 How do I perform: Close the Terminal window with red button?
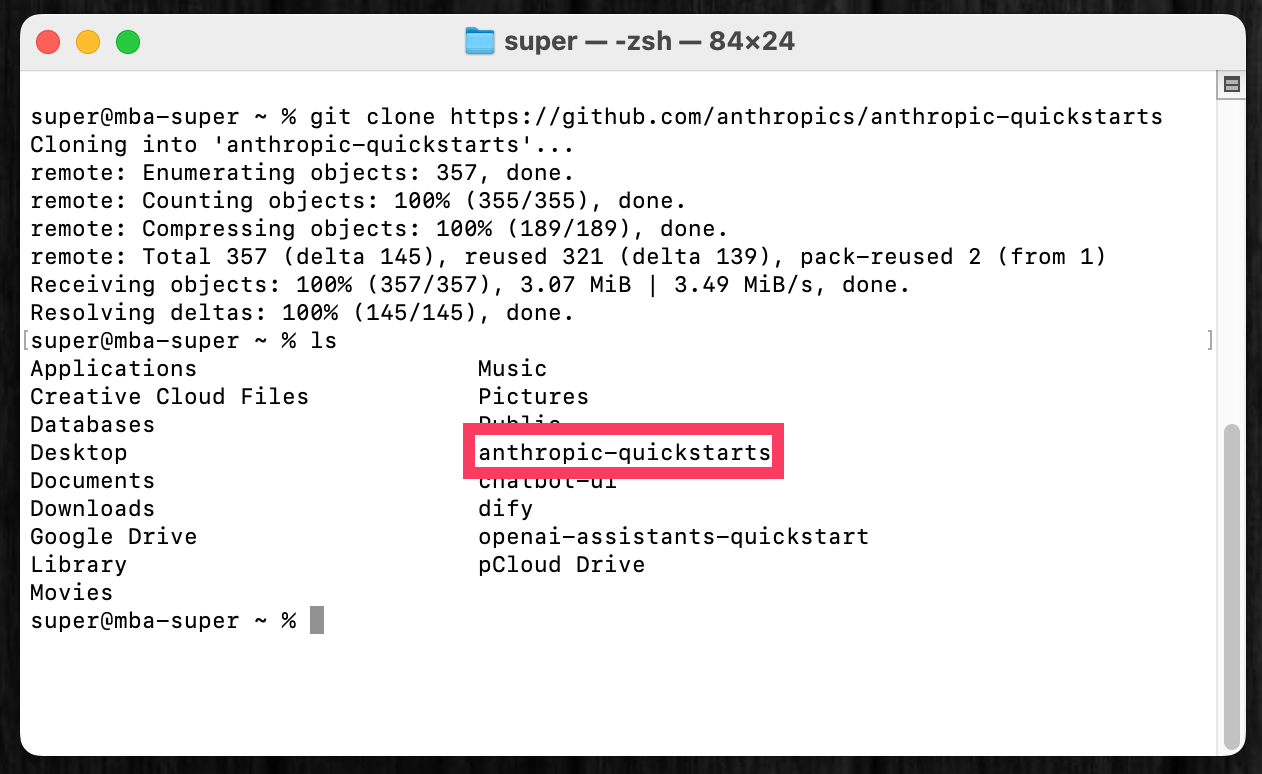point(48,42)
